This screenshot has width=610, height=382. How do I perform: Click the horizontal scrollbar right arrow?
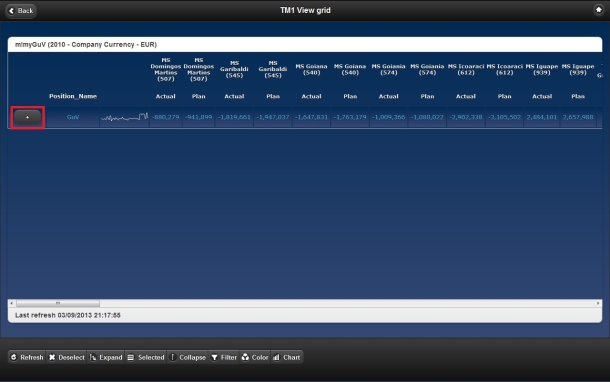pos(598,303)
